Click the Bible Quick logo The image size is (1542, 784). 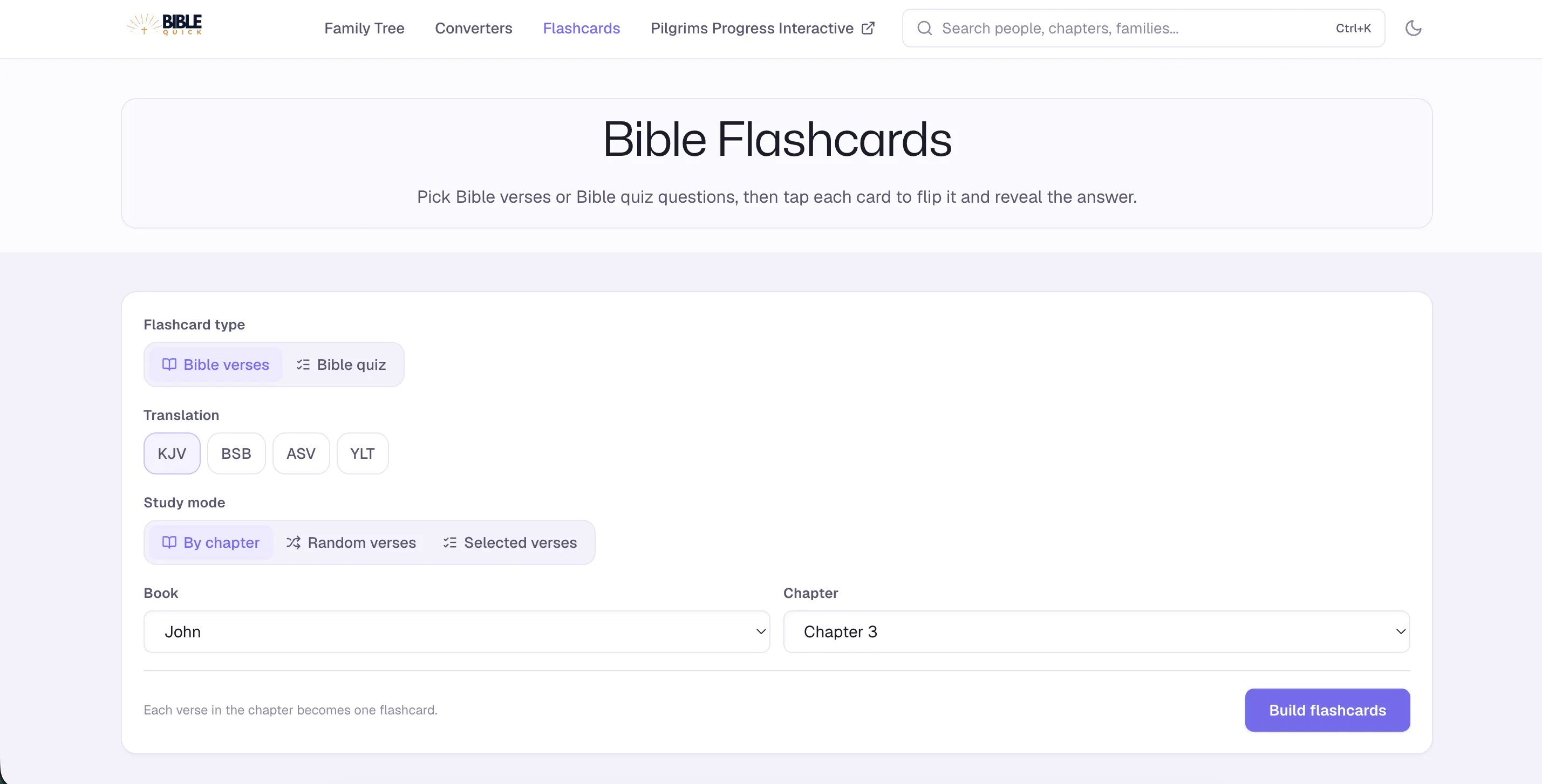pyautogui.click(x=165, y=24)
